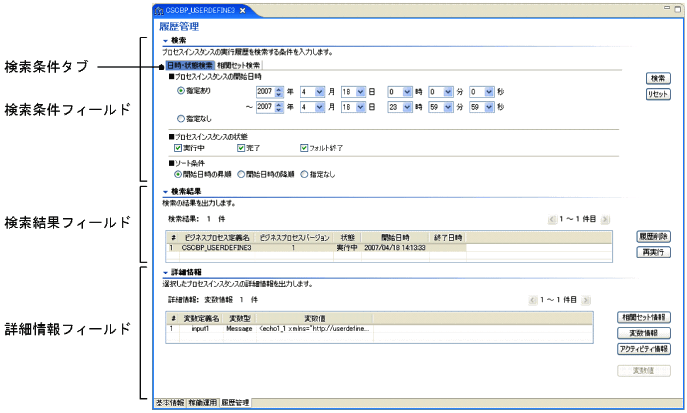Open start month dropdown
Image resolution: width=687 pixels, height=413 pixels.
pos(319,92)
